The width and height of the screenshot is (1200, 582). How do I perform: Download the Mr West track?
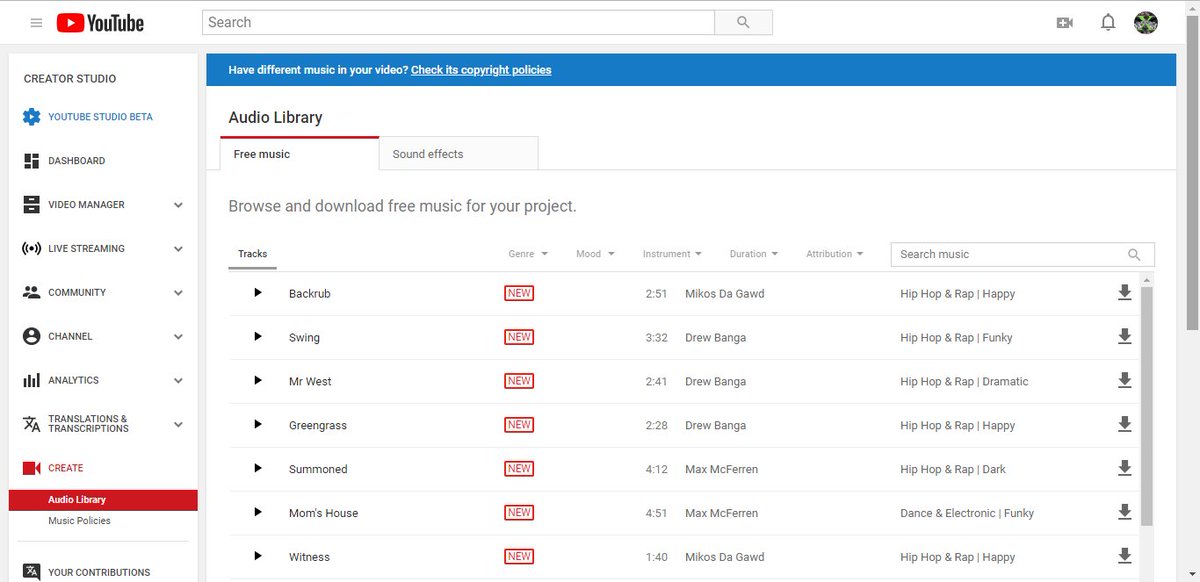(1124, 381)
